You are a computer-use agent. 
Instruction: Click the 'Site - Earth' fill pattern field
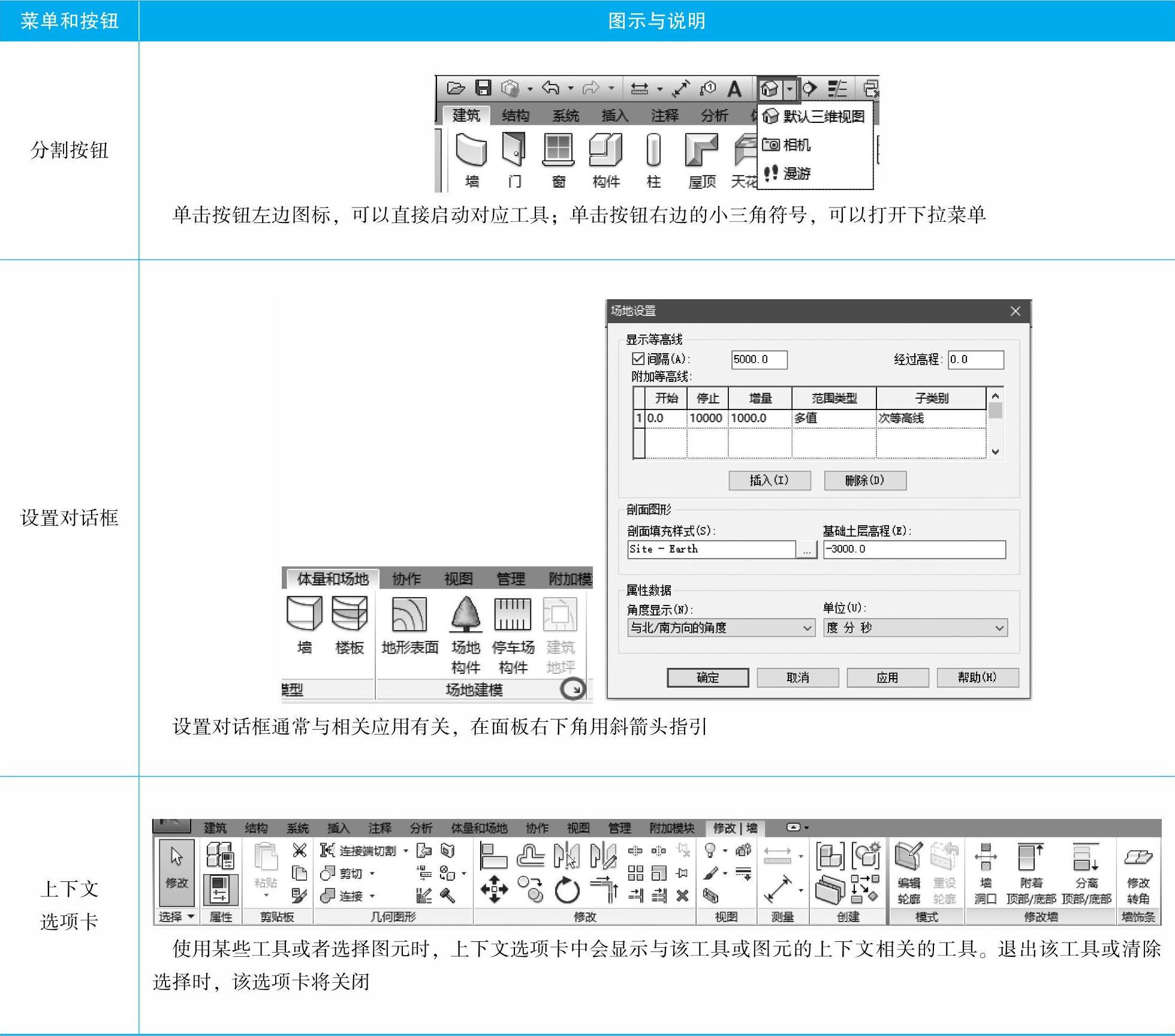(x=712, y=549)
